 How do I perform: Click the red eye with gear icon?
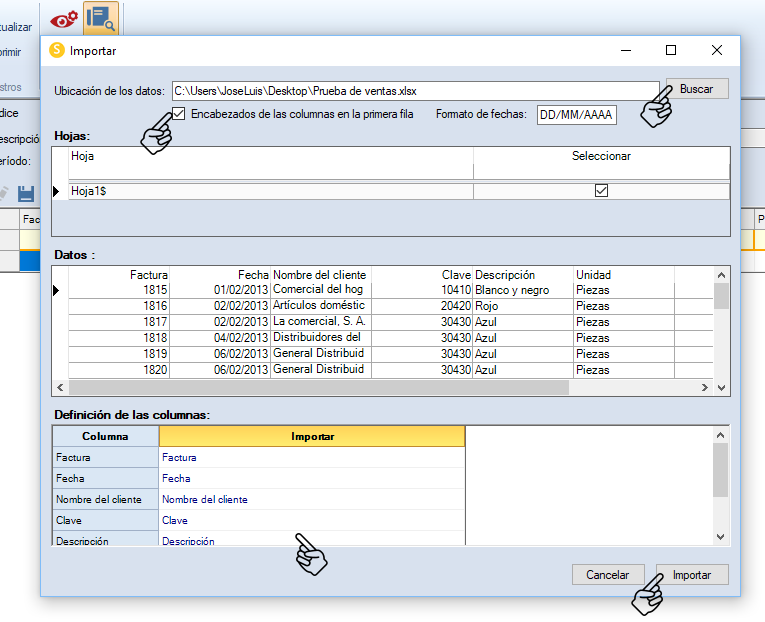(63, 17)
